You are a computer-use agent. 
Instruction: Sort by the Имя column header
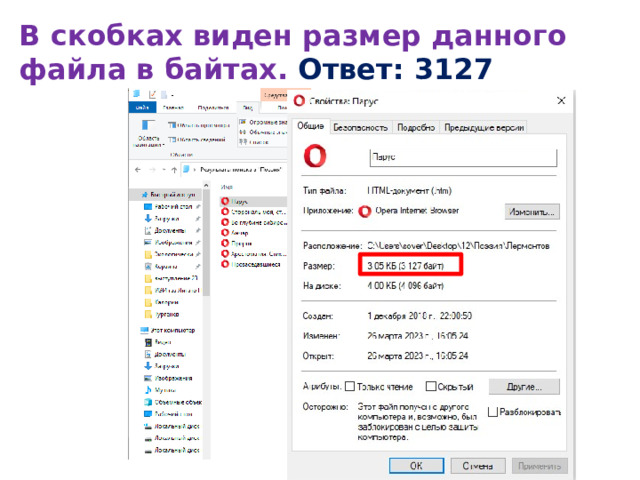click(x=227, y=187)
